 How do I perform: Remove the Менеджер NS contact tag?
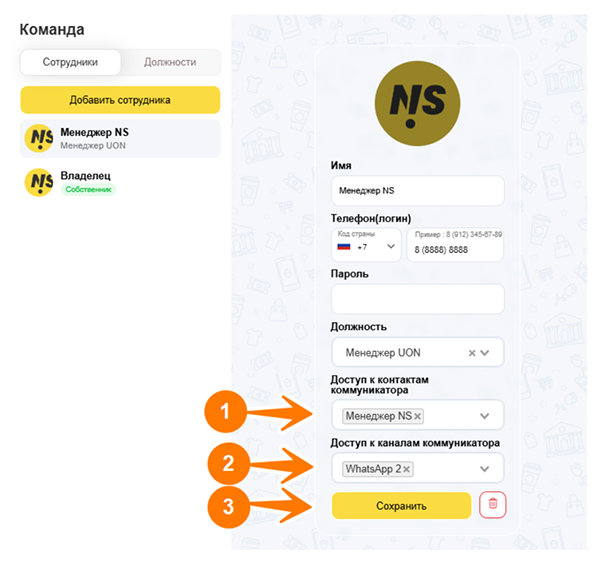[x=417, y=416]
